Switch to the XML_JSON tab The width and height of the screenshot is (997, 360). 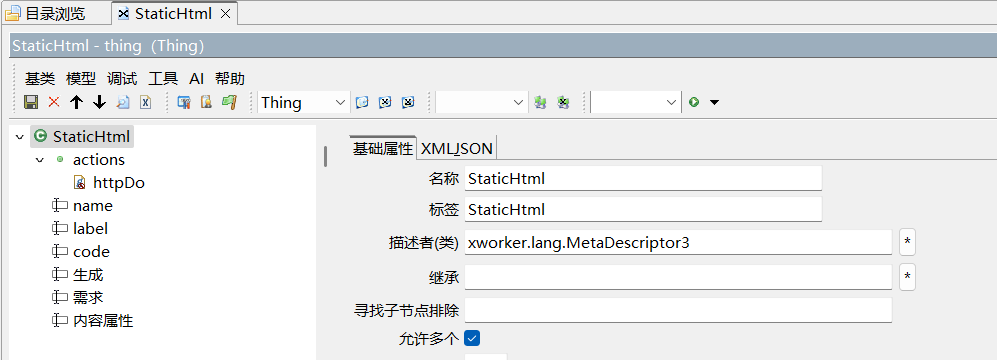[457, 148]
